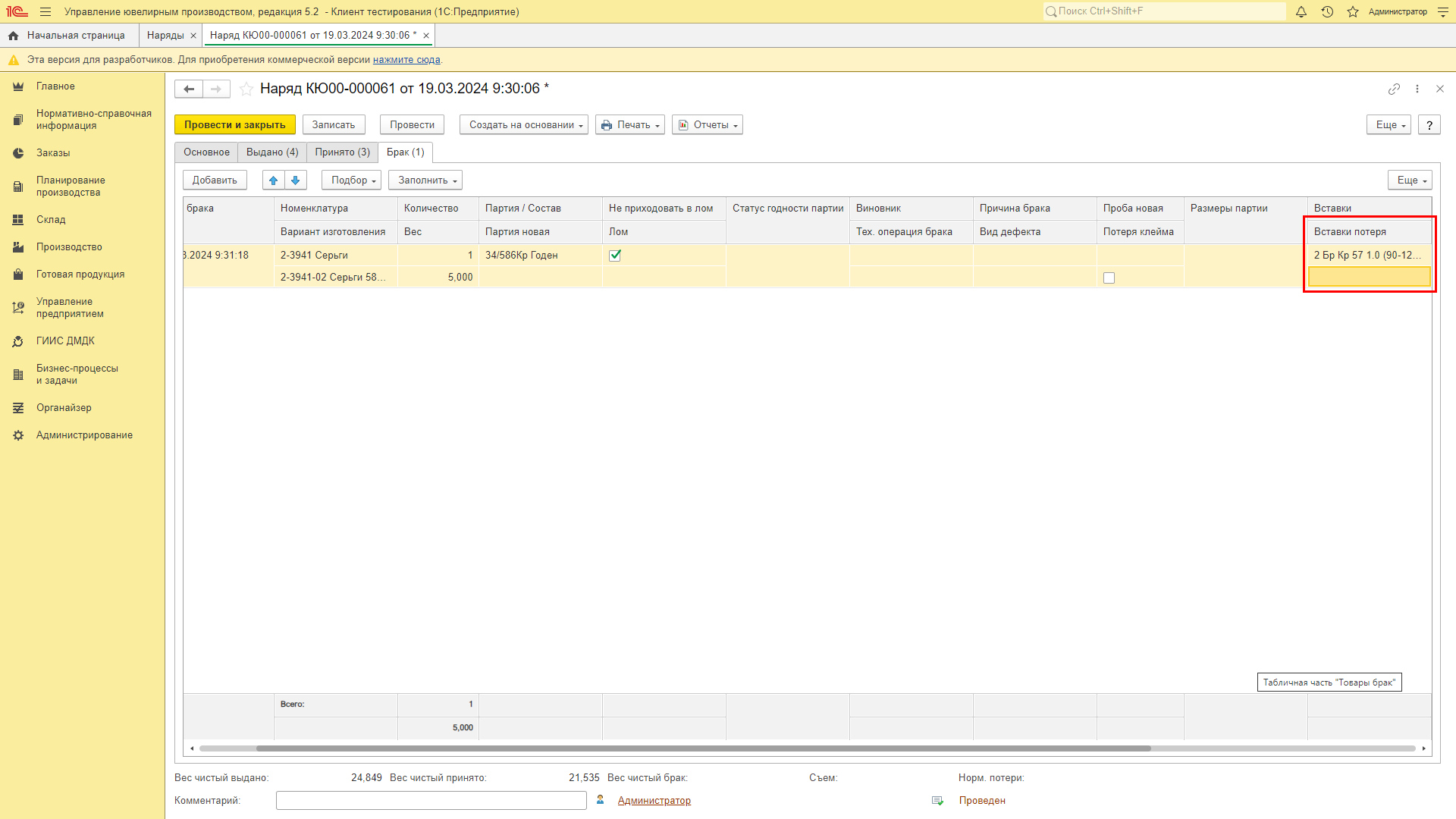This screenshot has height=819, width=1456.
Task: Uncheck Не приходовать в лом checkbox
Action: pos(615,256)
